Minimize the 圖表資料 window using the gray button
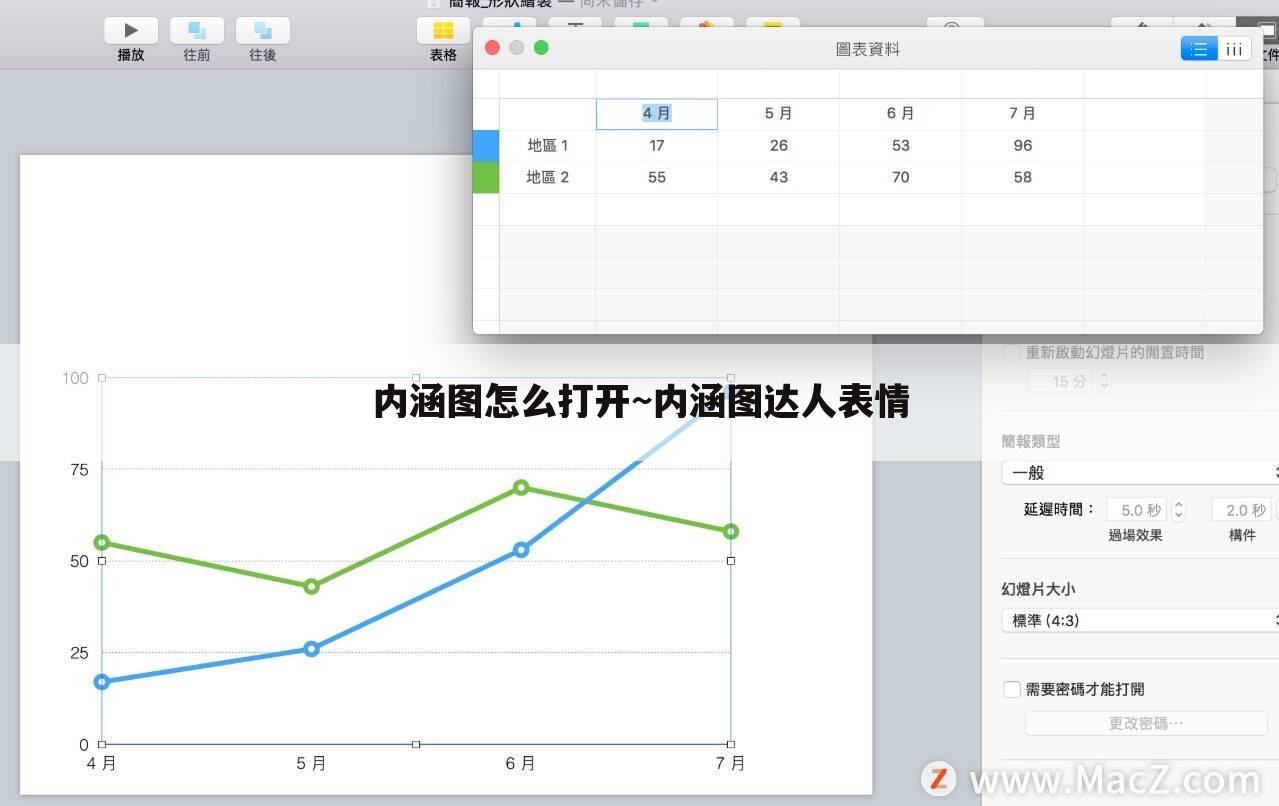 coord(517,48)
